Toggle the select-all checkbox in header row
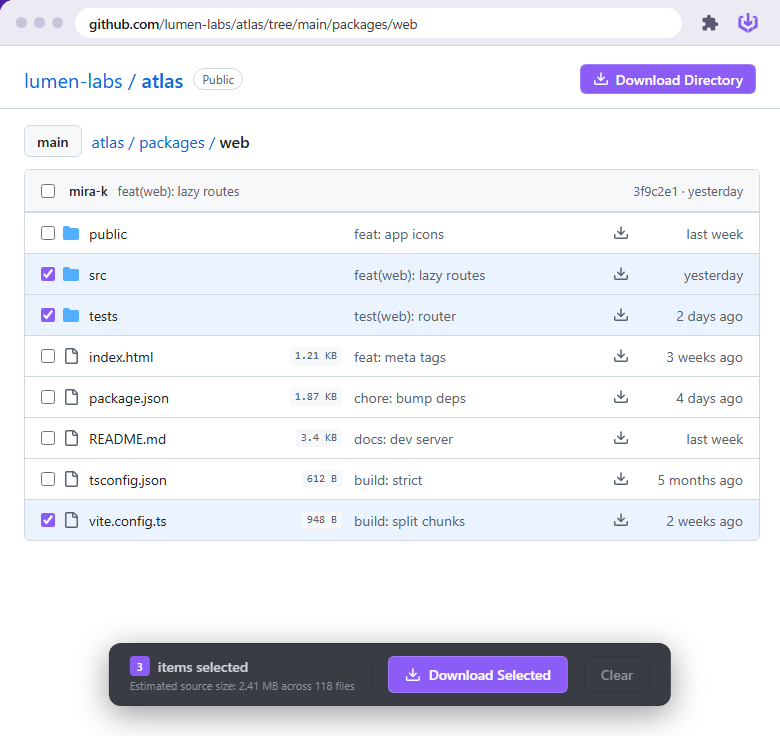Image resolution: width=780 pixels, height=736 pixels. click(48, 191)
